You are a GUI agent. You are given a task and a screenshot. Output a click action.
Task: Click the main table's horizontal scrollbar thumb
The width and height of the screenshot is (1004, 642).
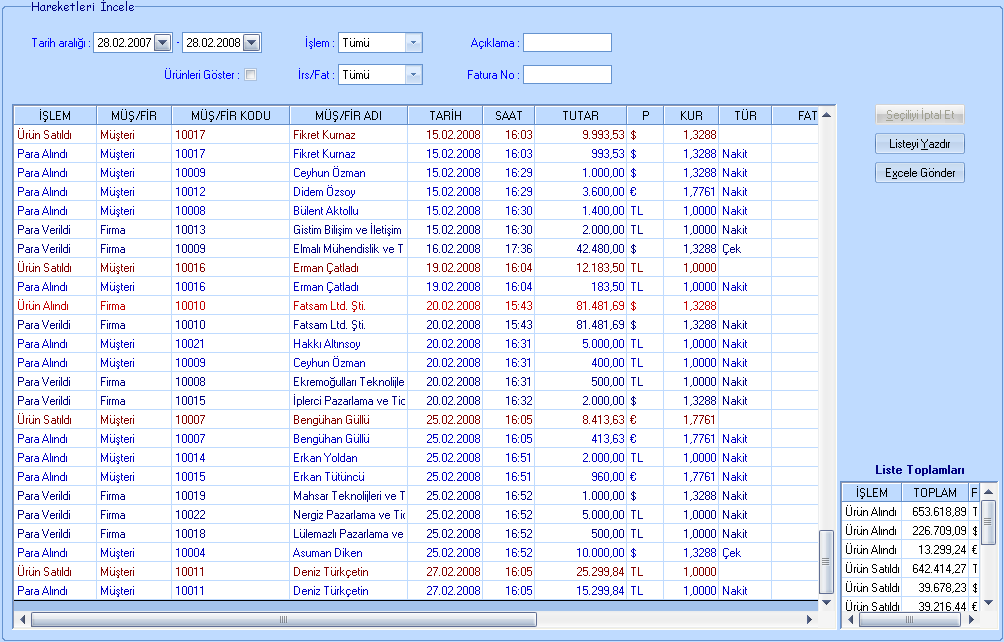[282, 620]
